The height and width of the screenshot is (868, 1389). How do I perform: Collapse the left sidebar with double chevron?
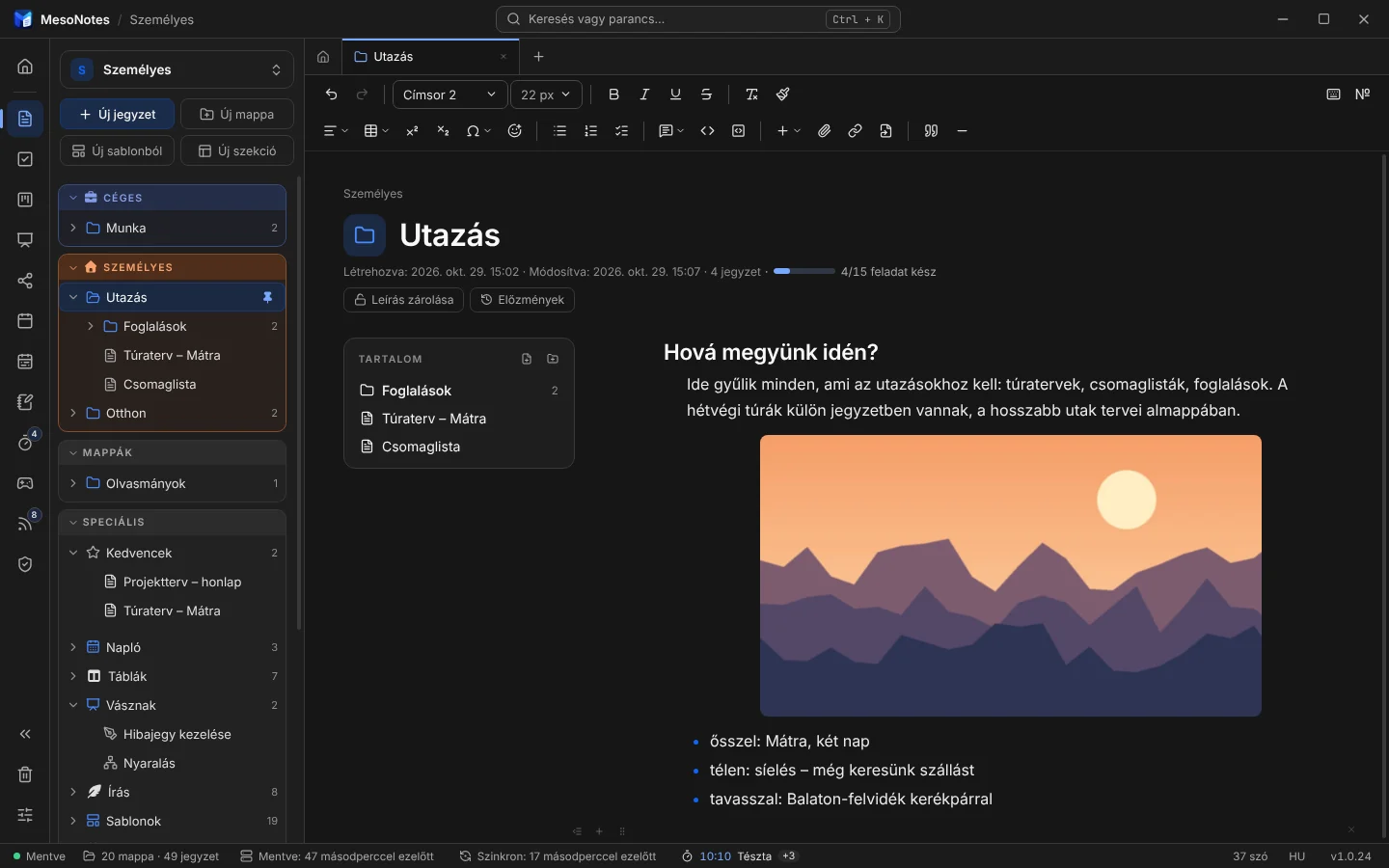(25, 734)
